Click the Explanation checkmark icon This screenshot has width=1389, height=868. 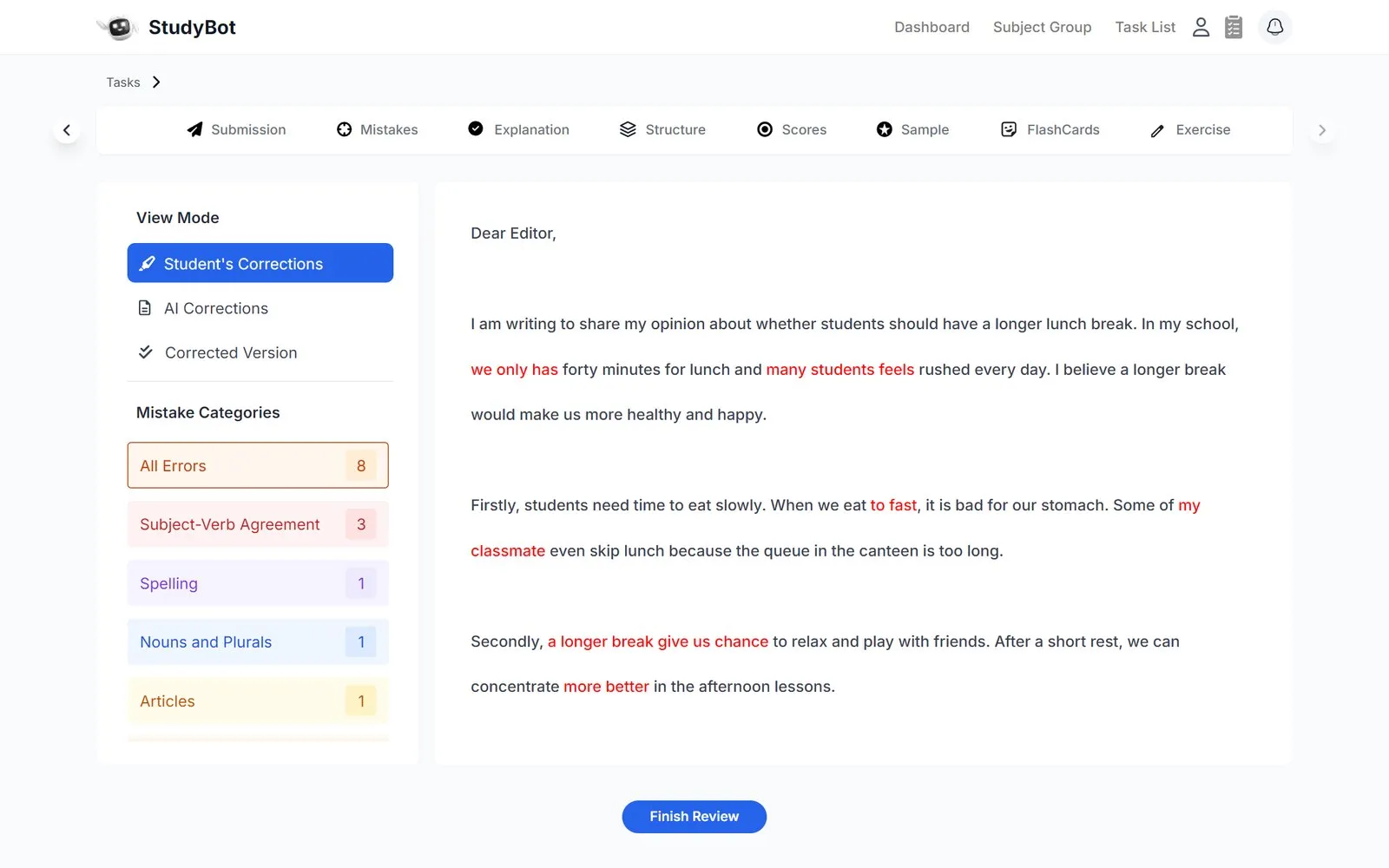point(476,128)
